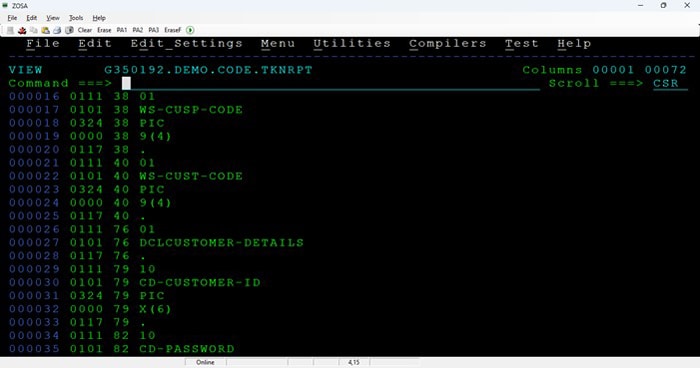Open the ISPF Edit_Settings menu
The width and height of the screenshot is (700, 368).
pos(187,44)
